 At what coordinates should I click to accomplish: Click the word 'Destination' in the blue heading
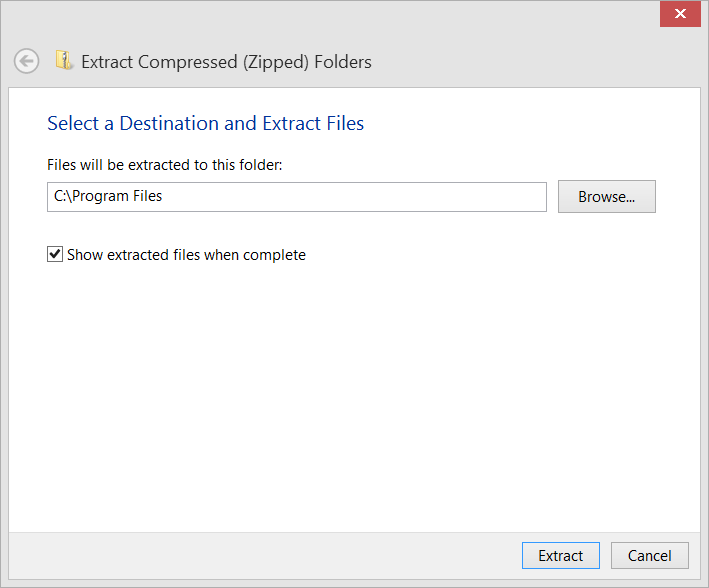(170, 123)
